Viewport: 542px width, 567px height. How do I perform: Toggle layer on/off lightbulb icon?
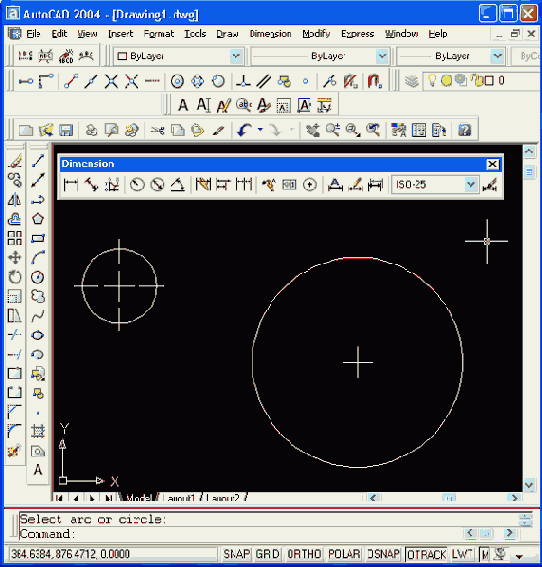(432, 80)
